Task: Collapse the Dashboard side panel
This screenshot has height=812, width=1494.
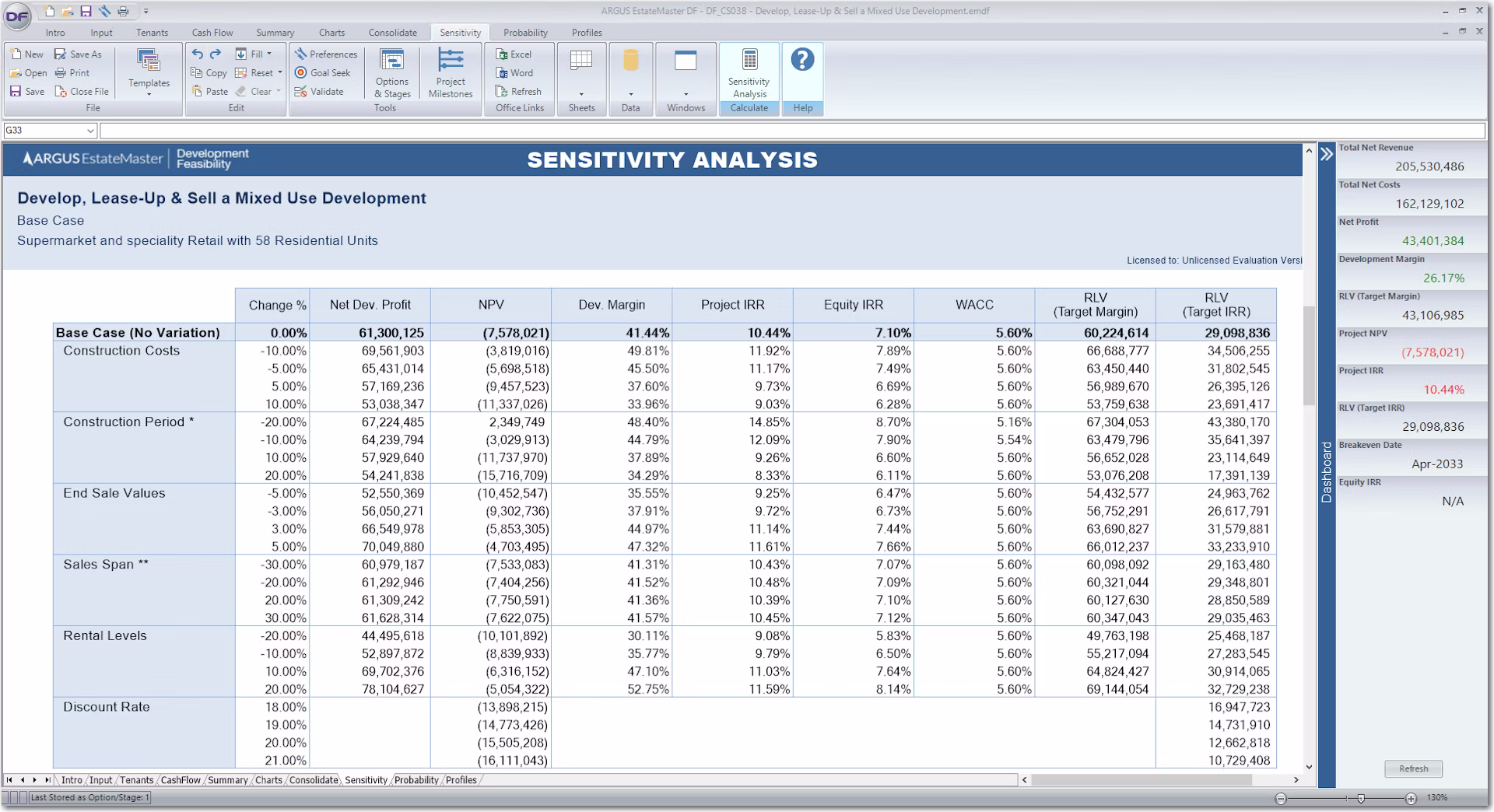Action: point(1327,155)
